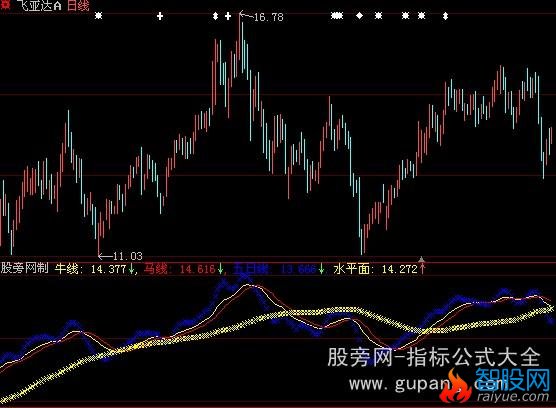Click the 牛线: 14.377 indicator value
Screen dimensions: 556x408
[90, 269]
